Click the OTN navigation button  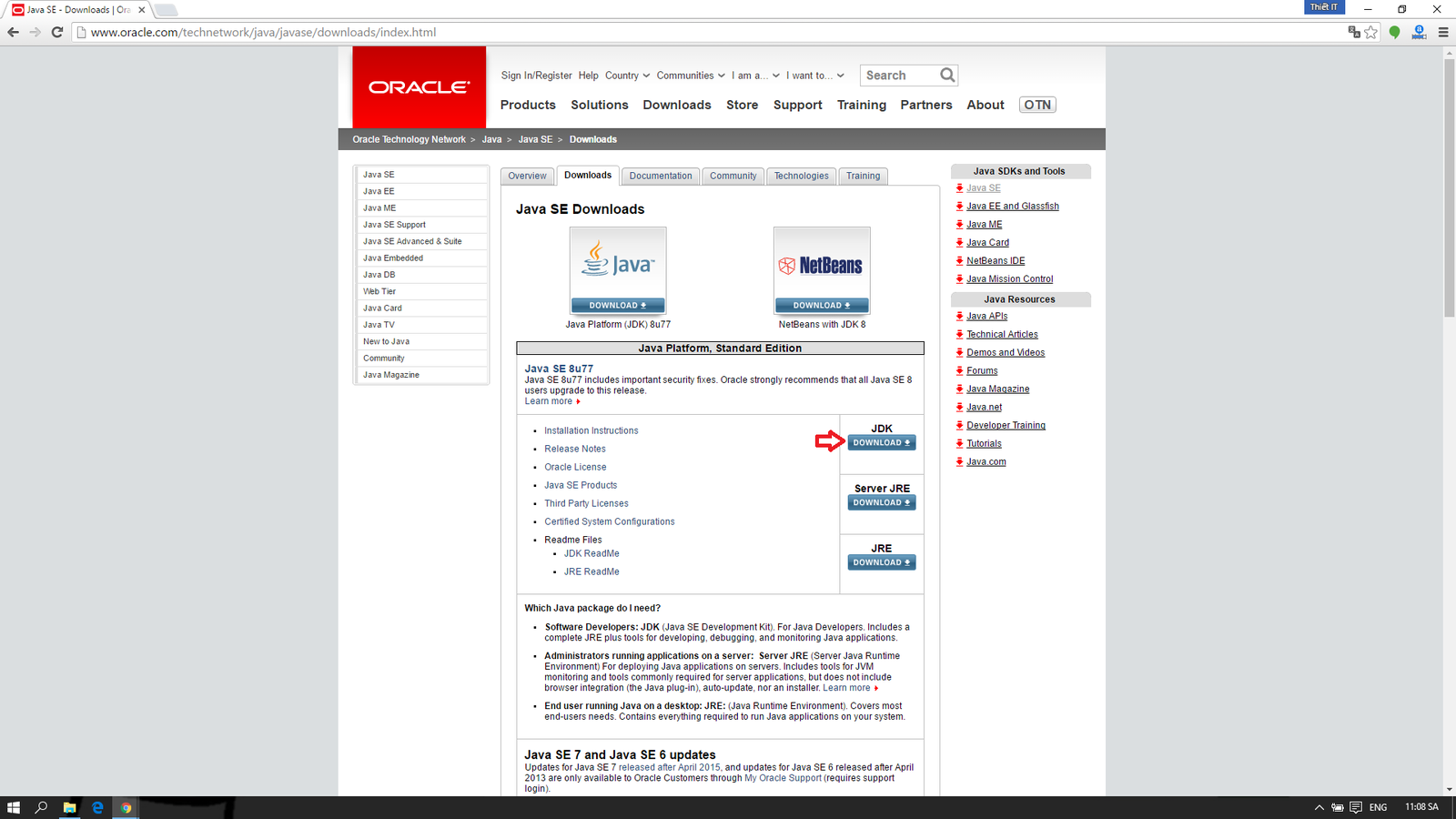(1037, 105)
